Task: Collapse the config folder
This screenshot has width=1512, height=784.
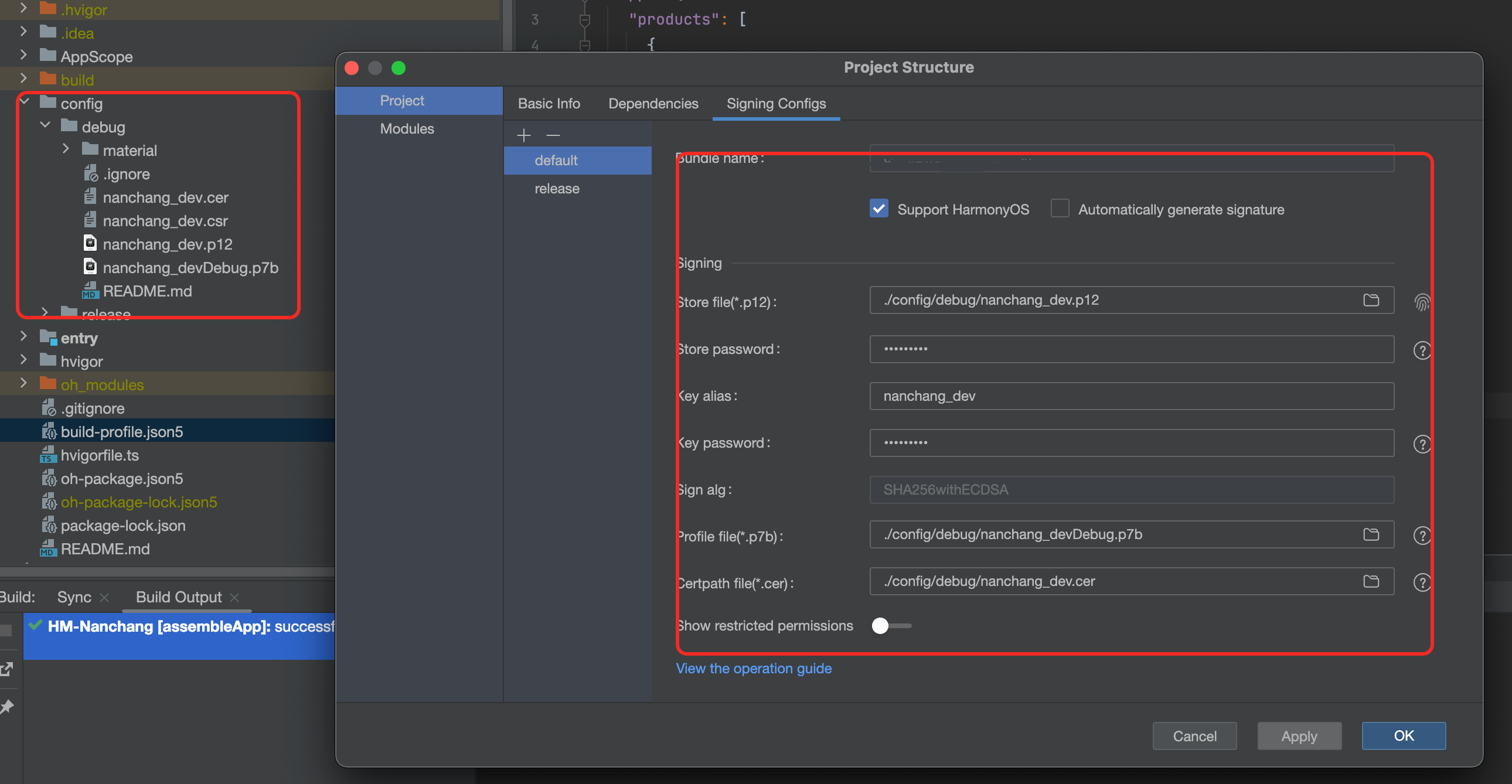Action: point(24,102)
